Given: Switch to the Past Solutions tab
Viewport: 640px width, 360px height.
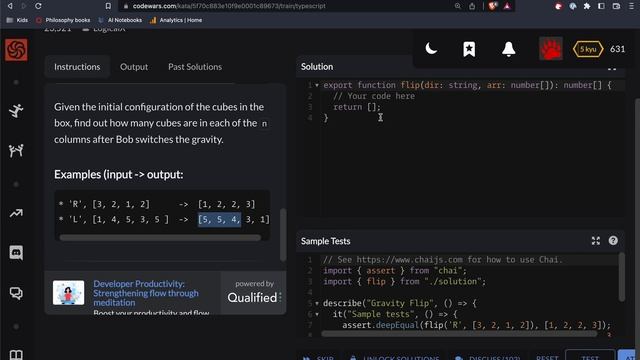Looking at the screenshot, I should tap(195, 67).
